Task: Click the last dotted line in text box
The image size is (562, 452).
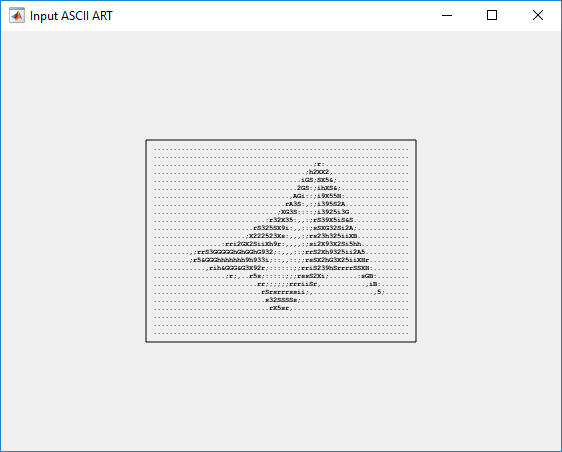Action: coord(281,334)
